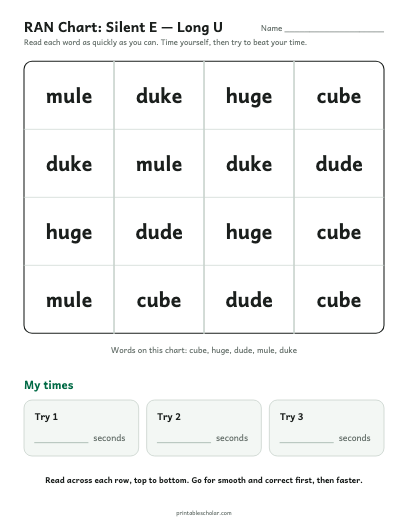Click the Name blank line
The image size is (408, 528).
pos(334,31)
